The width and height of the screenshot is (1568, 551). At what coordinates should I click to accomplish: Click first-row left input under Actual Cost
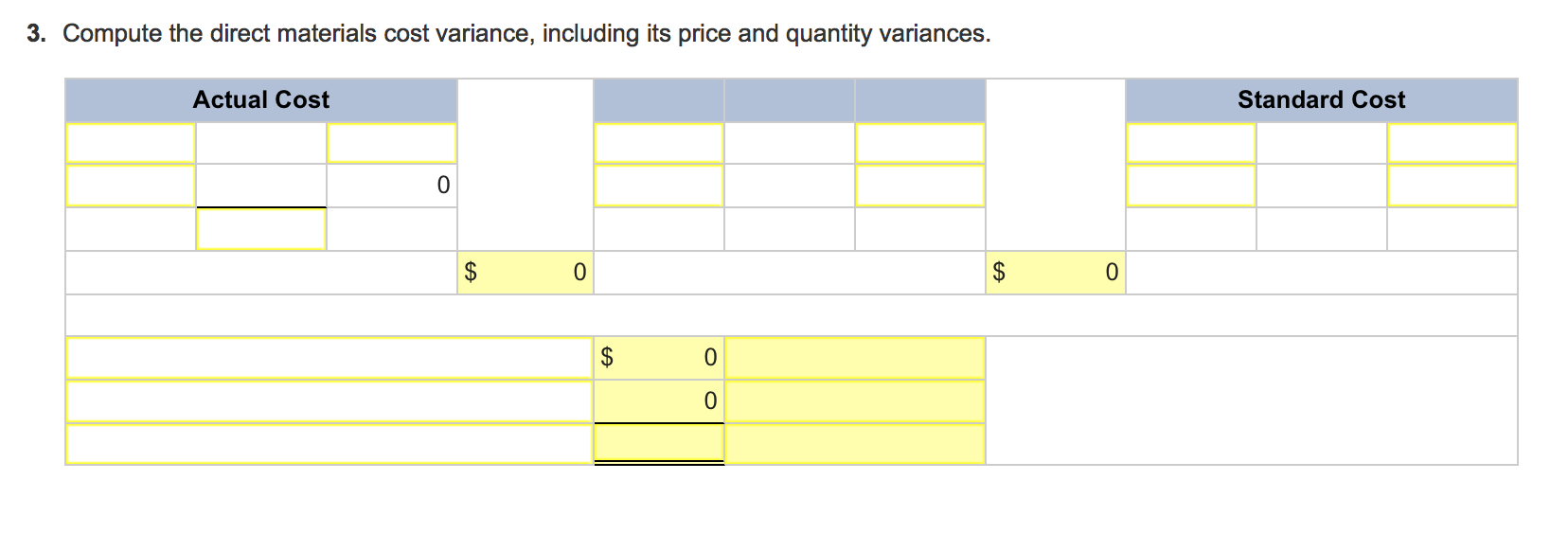pos(131,143)
